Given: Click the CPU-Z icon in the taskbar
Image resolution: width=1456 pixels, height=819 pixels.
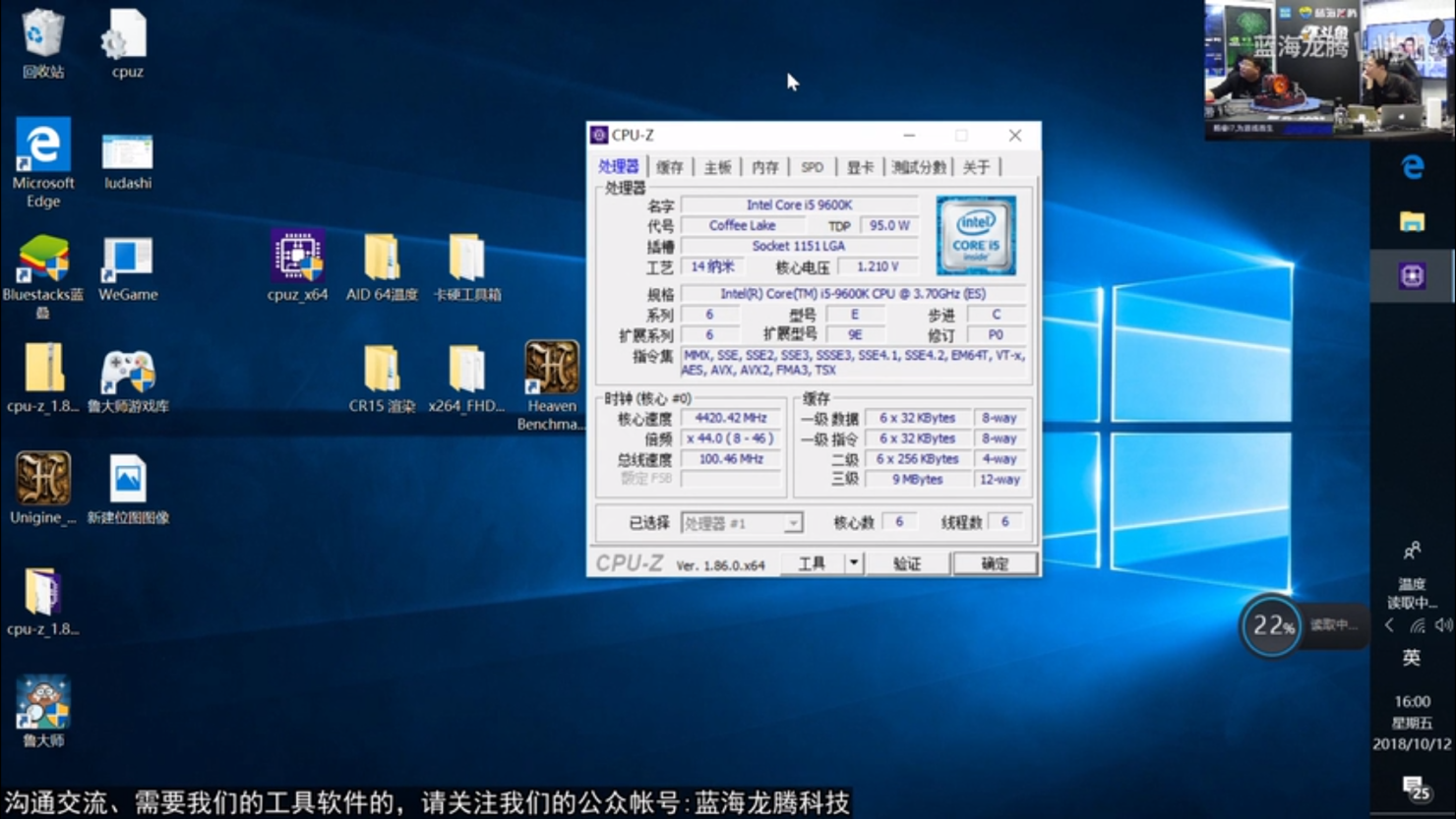Looking at the screenshot, I should 1412,276.
